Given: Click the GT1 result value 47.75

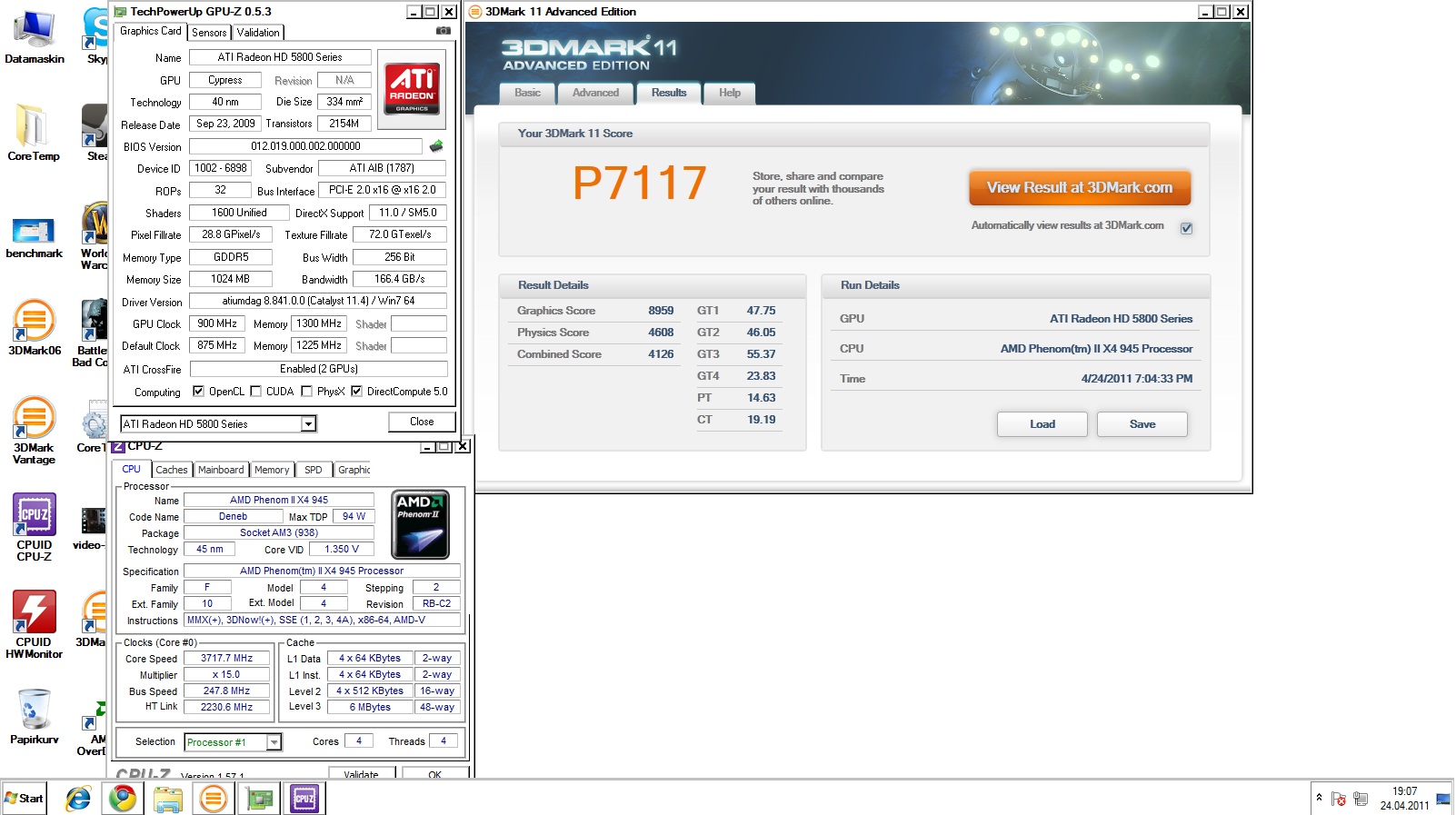Looking at the screenshot, I should (x=761, y=311).
